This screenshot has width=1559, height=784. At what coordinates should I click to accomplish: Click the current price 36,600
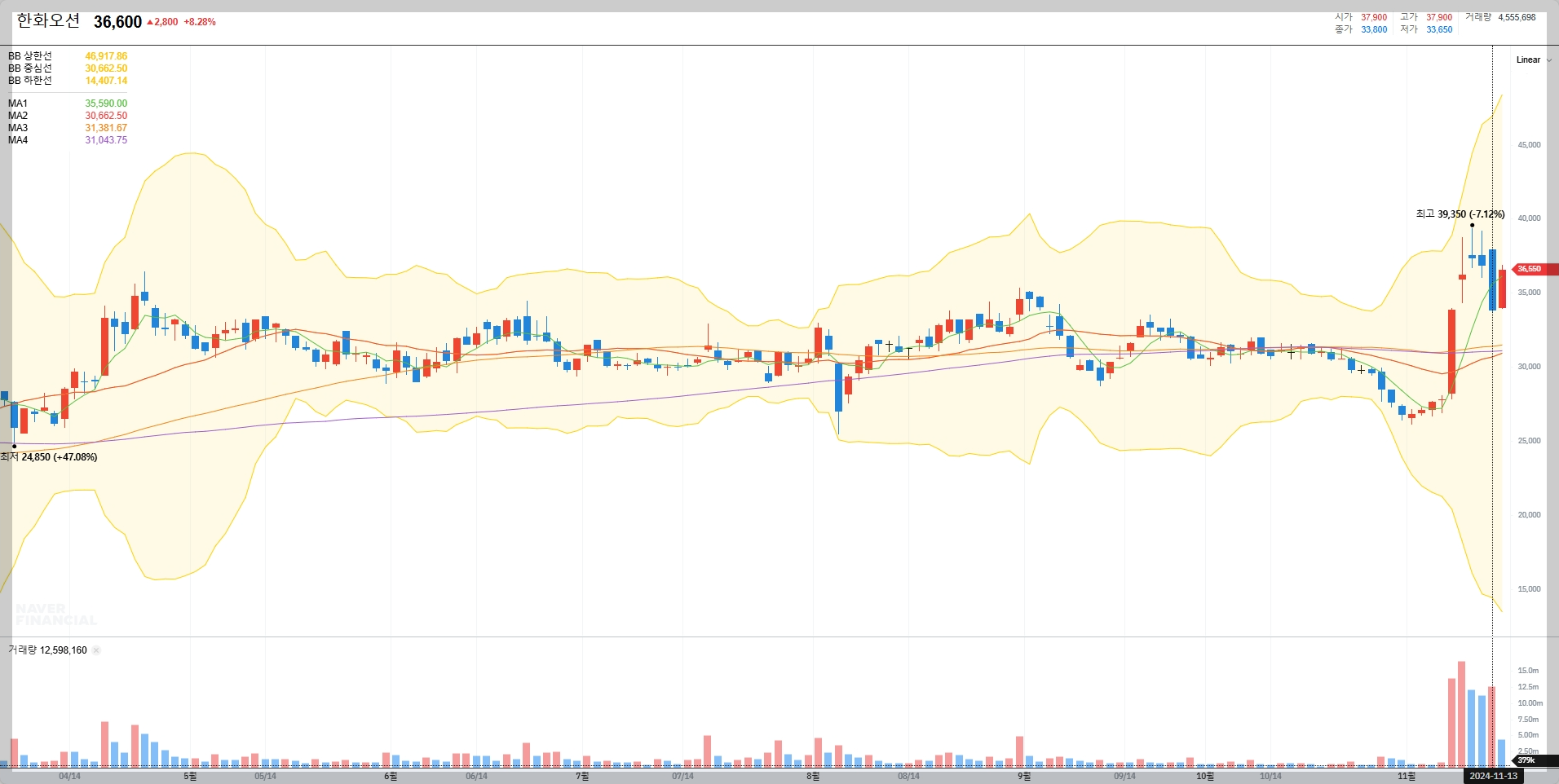coord(117,22)
